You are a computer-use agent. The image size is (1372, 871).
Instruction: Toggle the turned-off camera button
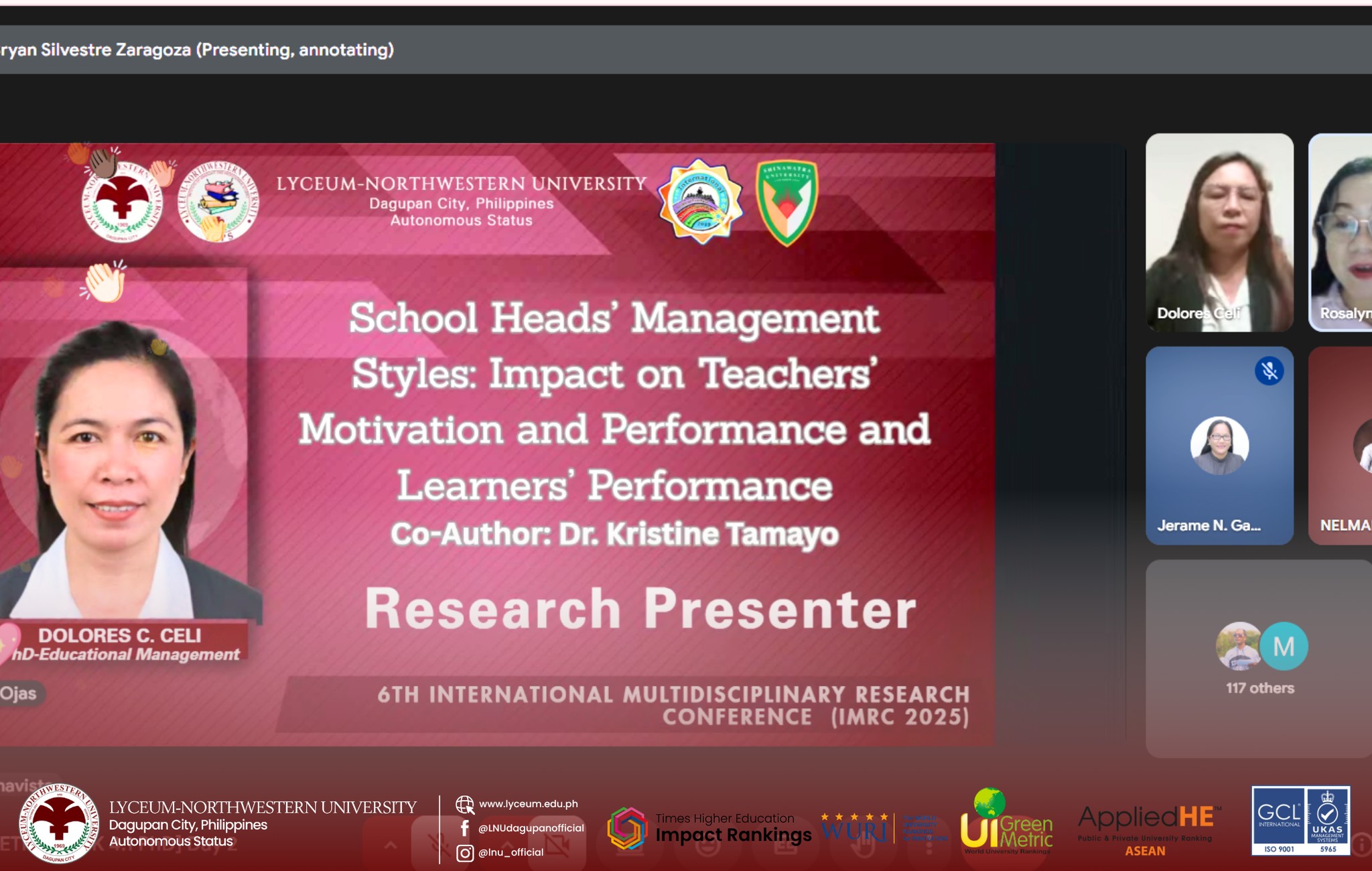(x=557, y=845)
